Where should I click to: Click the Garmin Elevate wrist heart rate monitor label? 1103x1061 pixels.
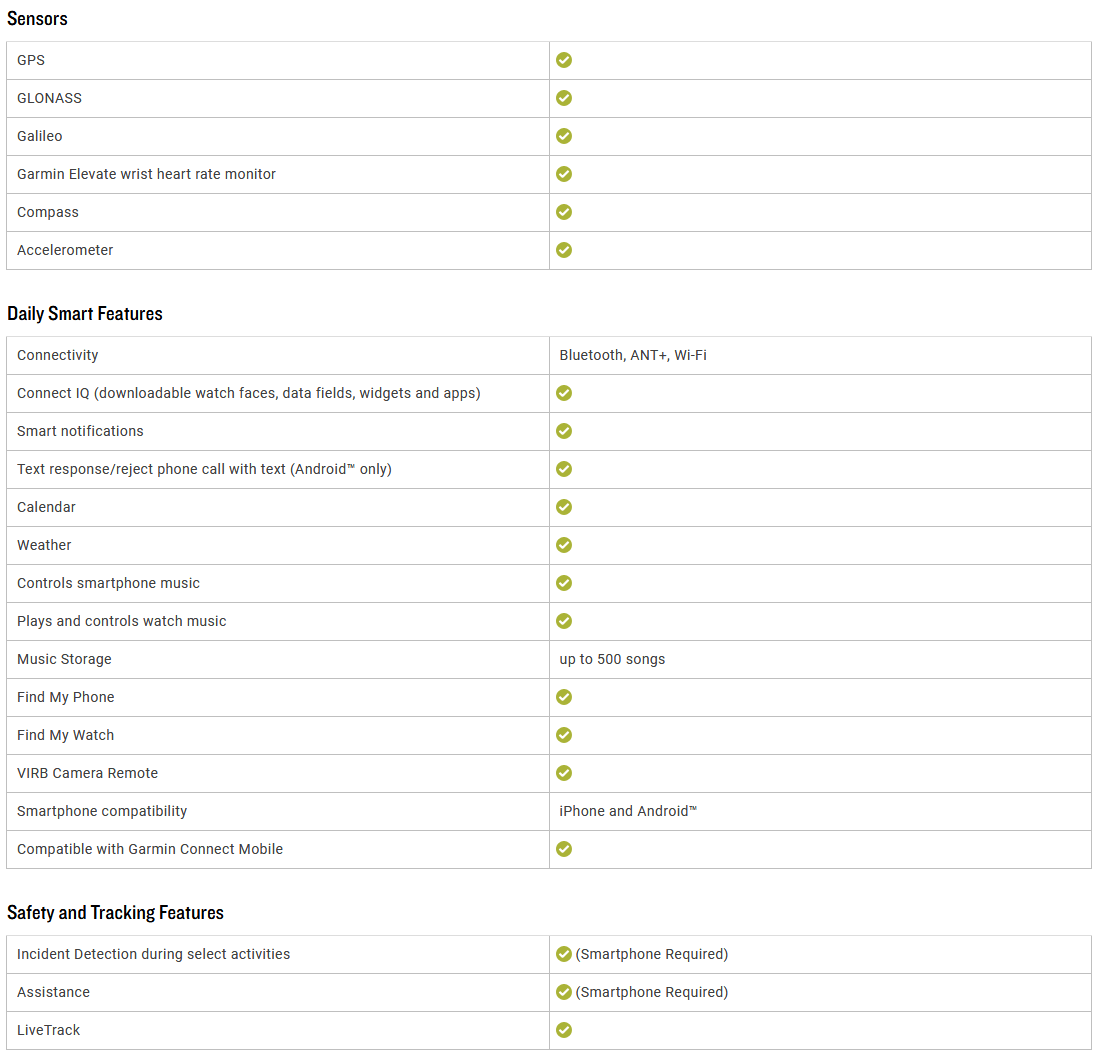point(146,174)
